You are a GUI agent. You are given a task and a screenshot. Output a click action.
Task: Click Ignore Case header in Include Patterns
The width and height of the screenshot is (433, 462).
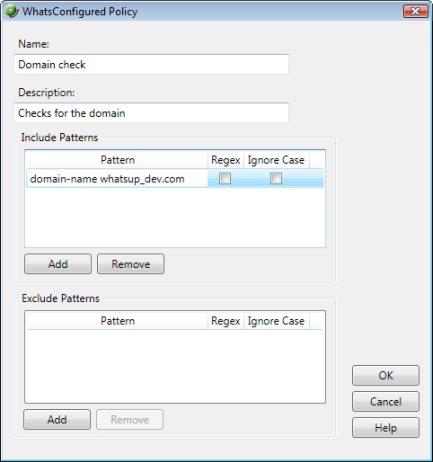click(x=276, y=160)
